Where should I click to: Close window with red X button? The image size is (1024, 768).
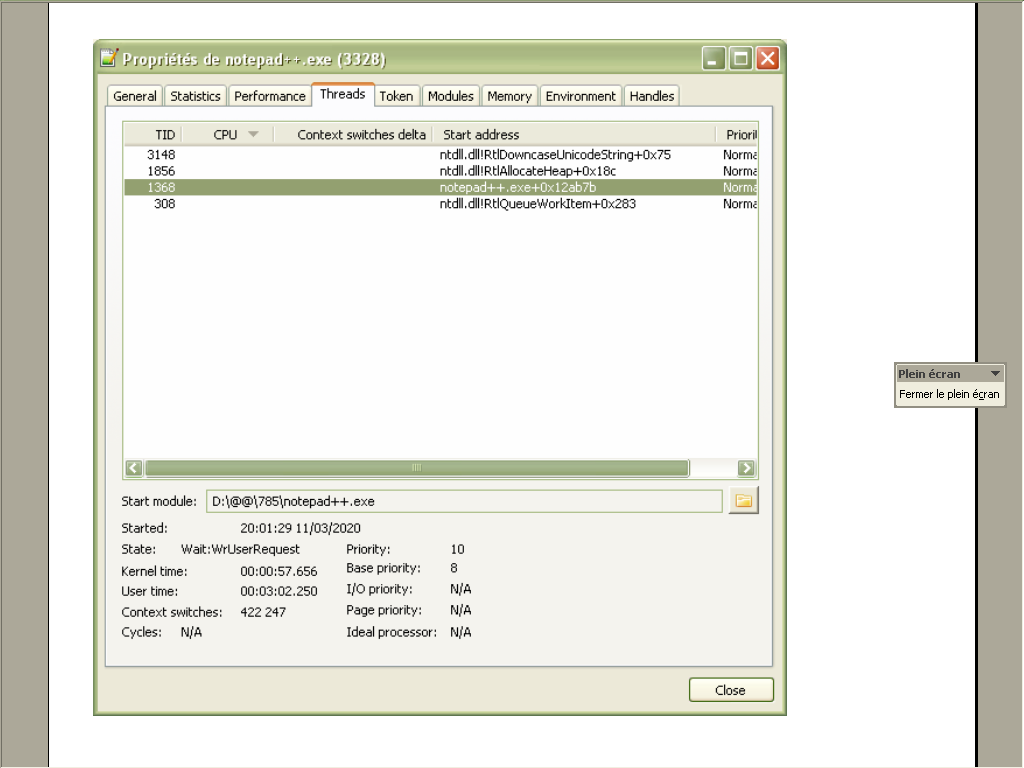click(767, 59)
